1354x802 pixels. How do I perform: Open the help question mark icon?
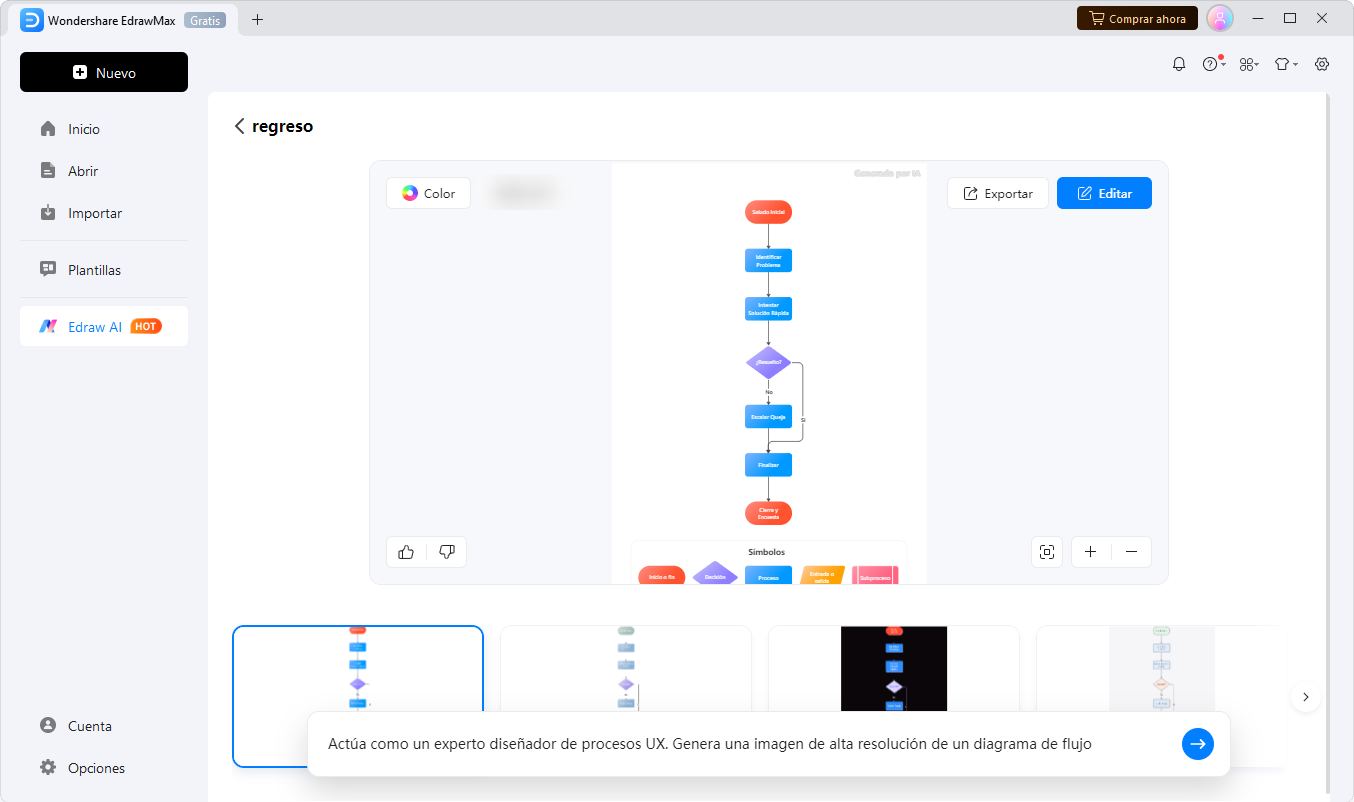point(1211,63)
